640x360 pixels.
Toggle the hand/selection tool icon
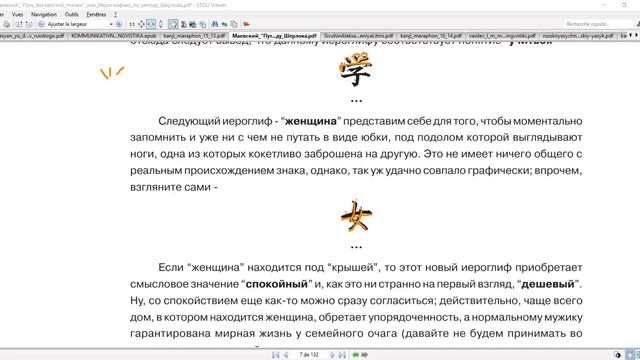click(173, 24)
